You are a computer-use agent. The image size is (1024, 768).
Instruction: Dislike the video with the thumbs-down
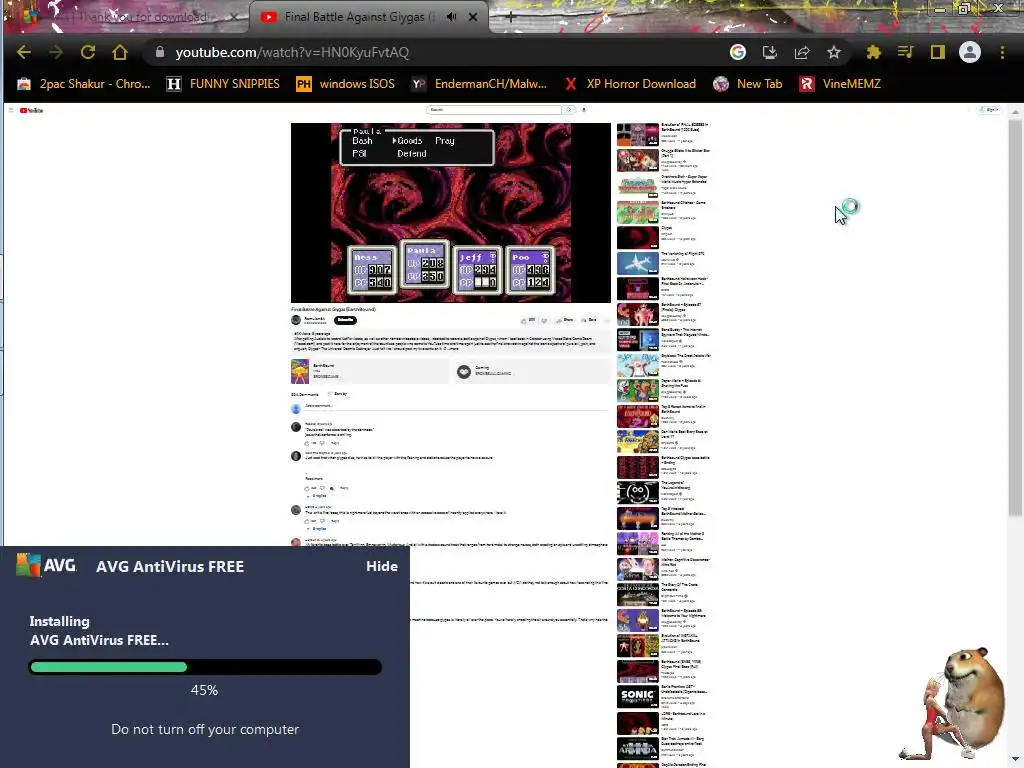[544, 320]
